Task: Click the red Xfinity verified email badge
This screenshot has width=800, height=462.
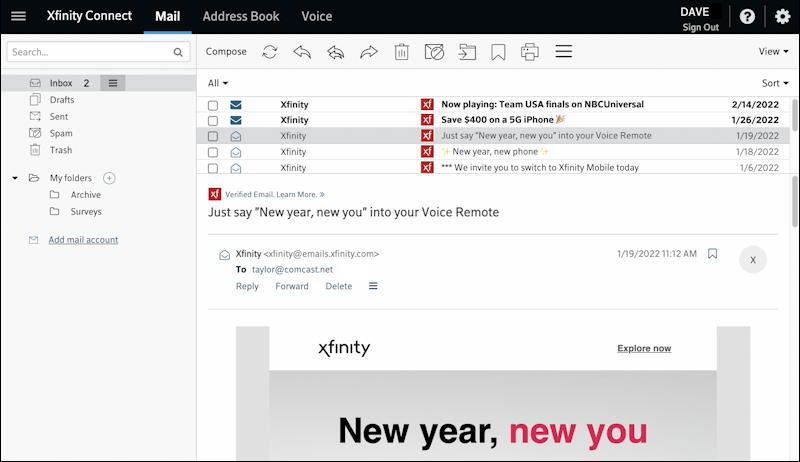Action: coord(215,194)
